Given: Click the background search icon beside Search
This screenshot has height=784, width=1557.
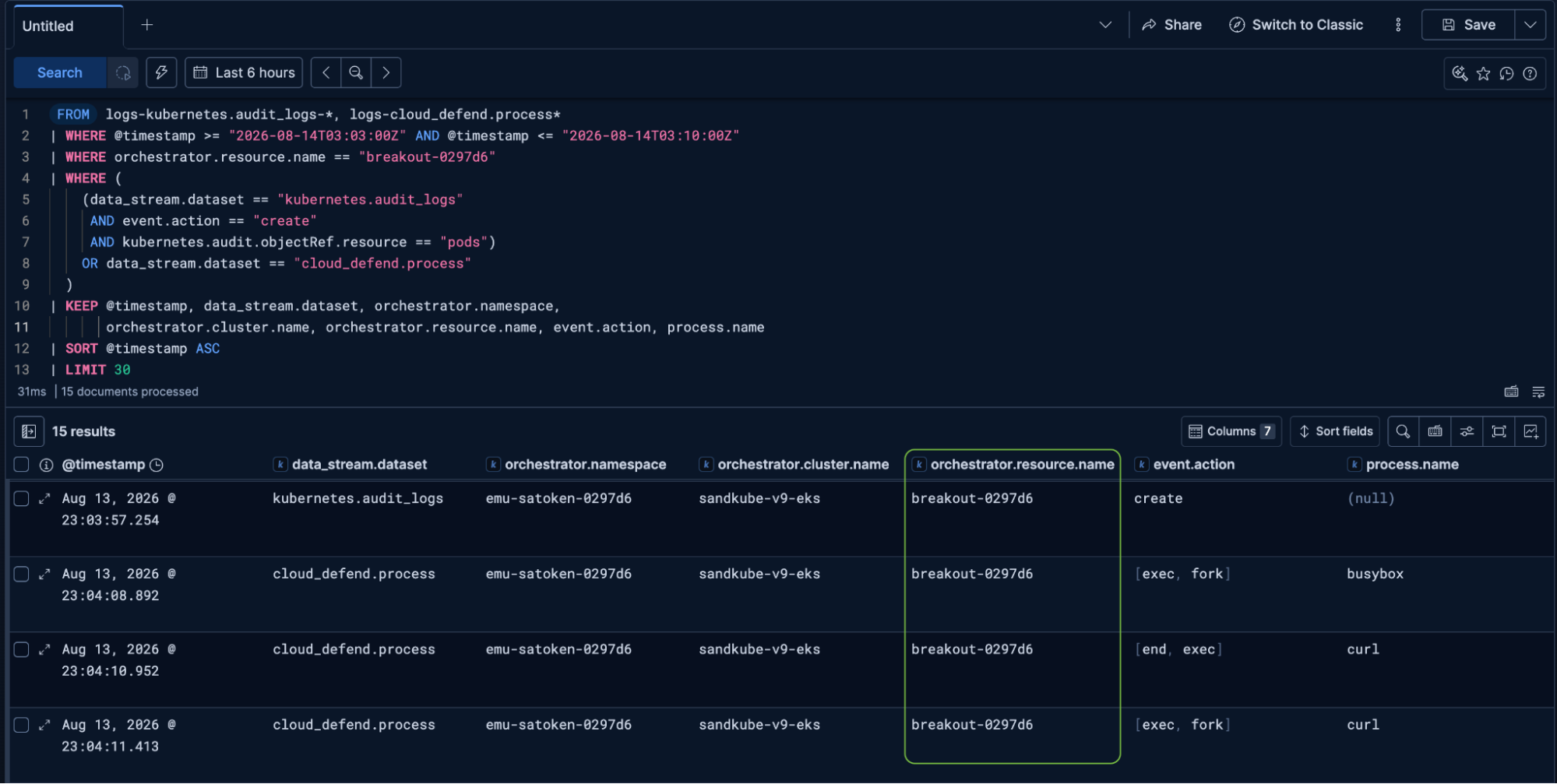Looking at the screenshot, I should 123,72.
